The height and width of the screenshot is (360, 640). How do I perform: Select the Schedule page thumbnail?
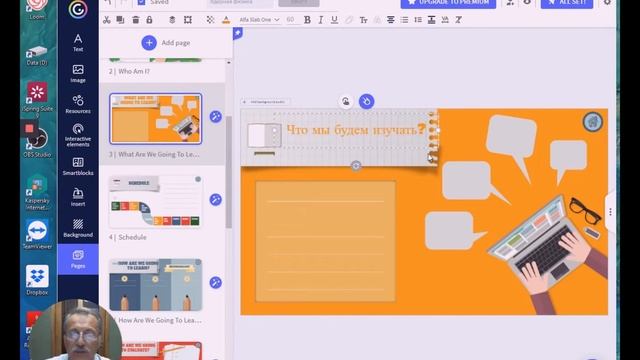(x=156, y=202)
